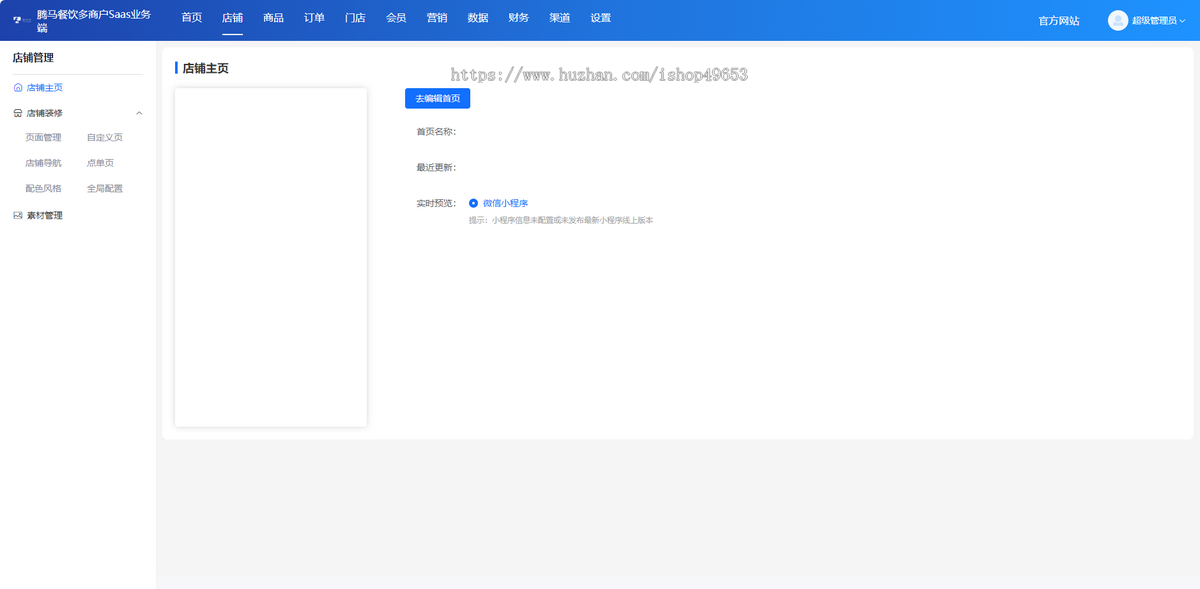The width and height of the screenshot is (1200, 589).
Task: Select 自定义页 under 店铺装修
Action: pyautogui.click(x=105, y=138)
